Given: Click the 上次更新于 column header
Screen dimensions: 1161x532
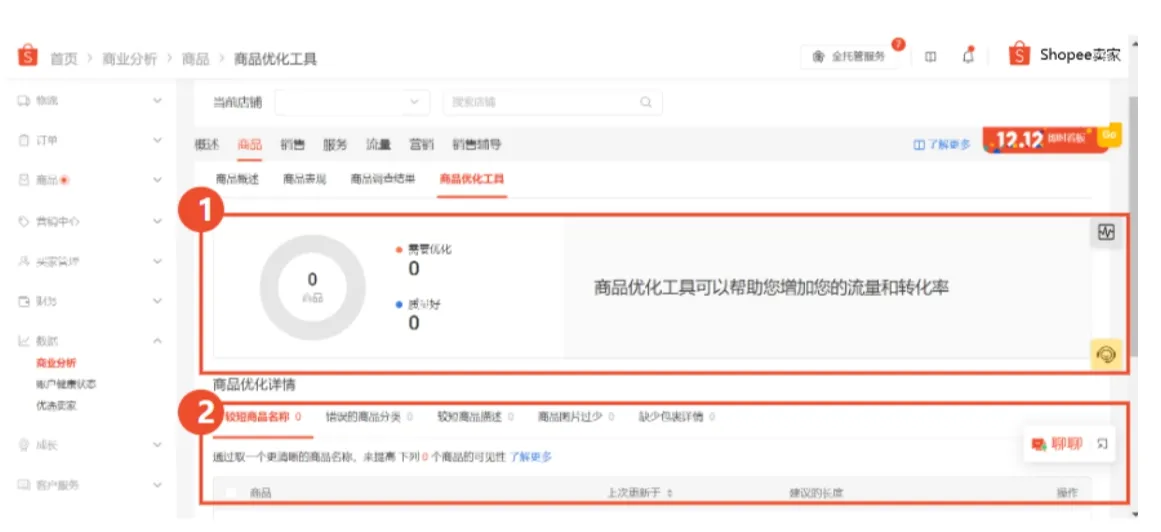Looking at the screenshot, I should coord(633,493).
